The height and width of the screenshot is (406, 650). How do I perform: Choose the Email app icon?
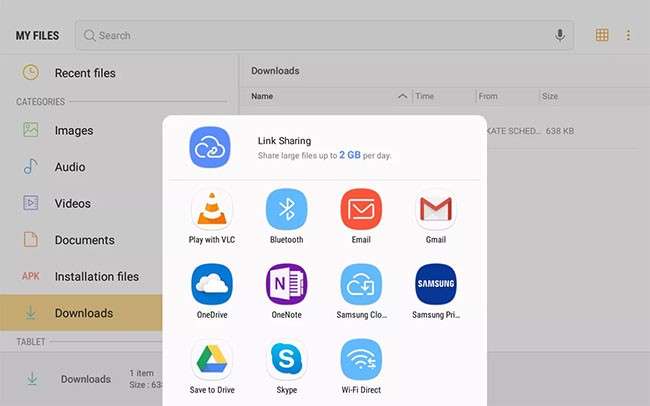(x=361, y=210)
